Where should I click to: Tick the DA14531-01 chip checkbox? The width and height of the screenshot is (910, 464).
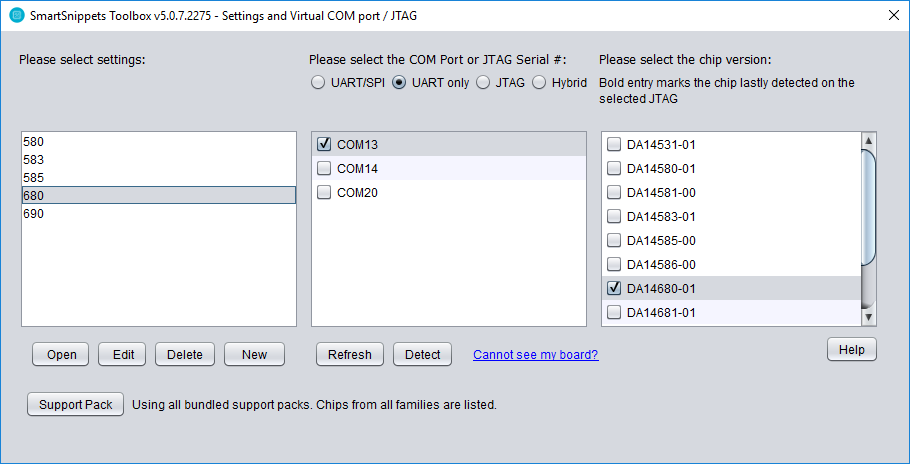[x=613, y=144]
